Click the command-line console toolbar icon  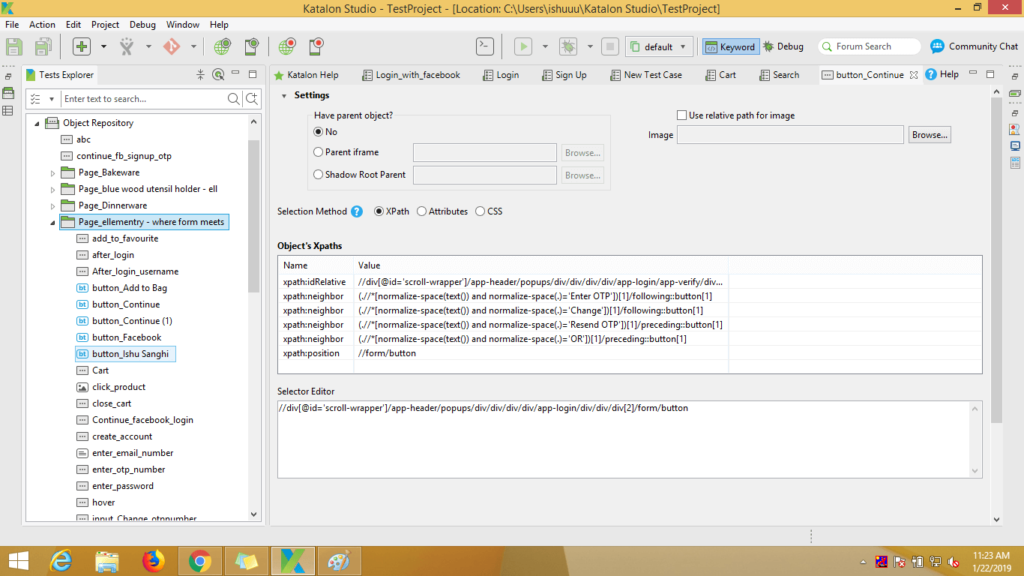pyautogui.click(x=485, y=46)
